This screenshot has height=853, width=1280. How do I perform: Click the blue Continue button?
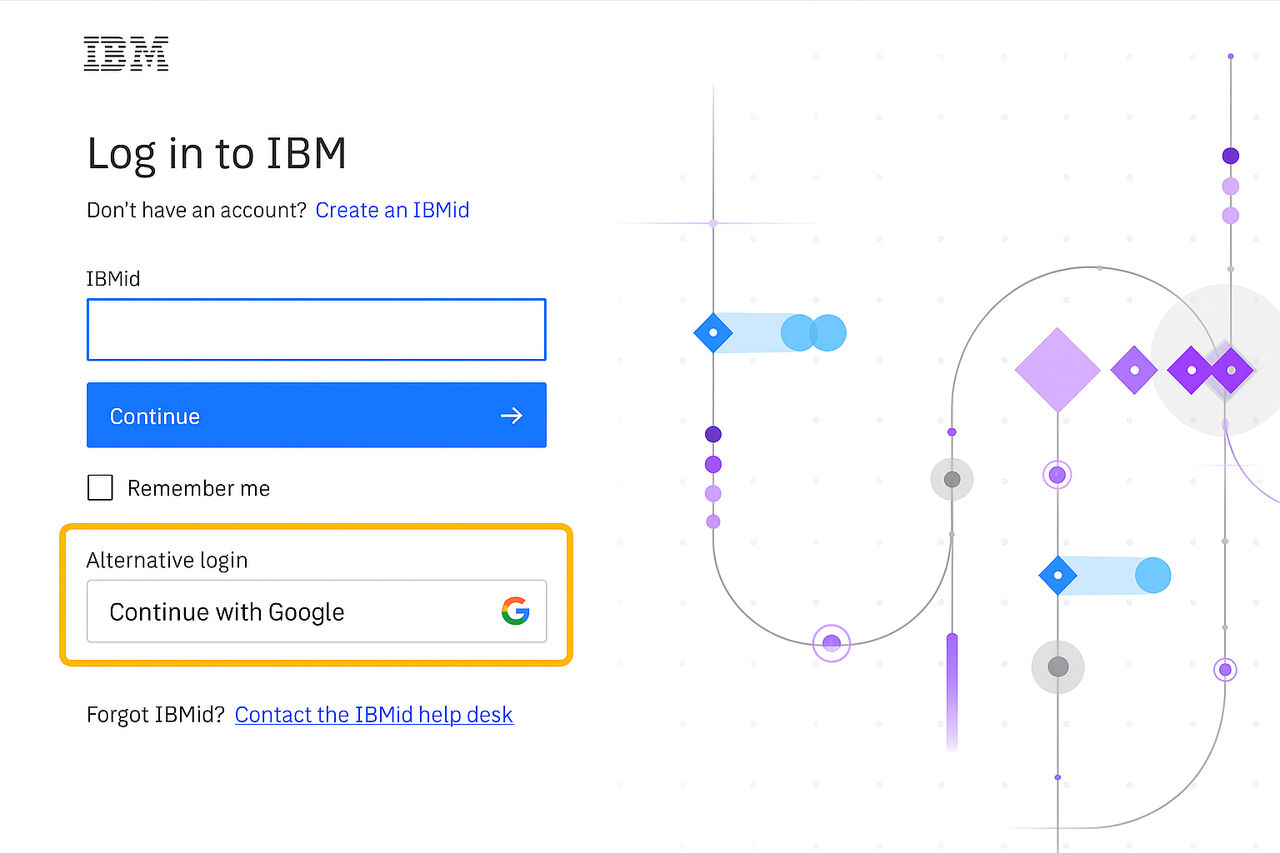[316, 415]
